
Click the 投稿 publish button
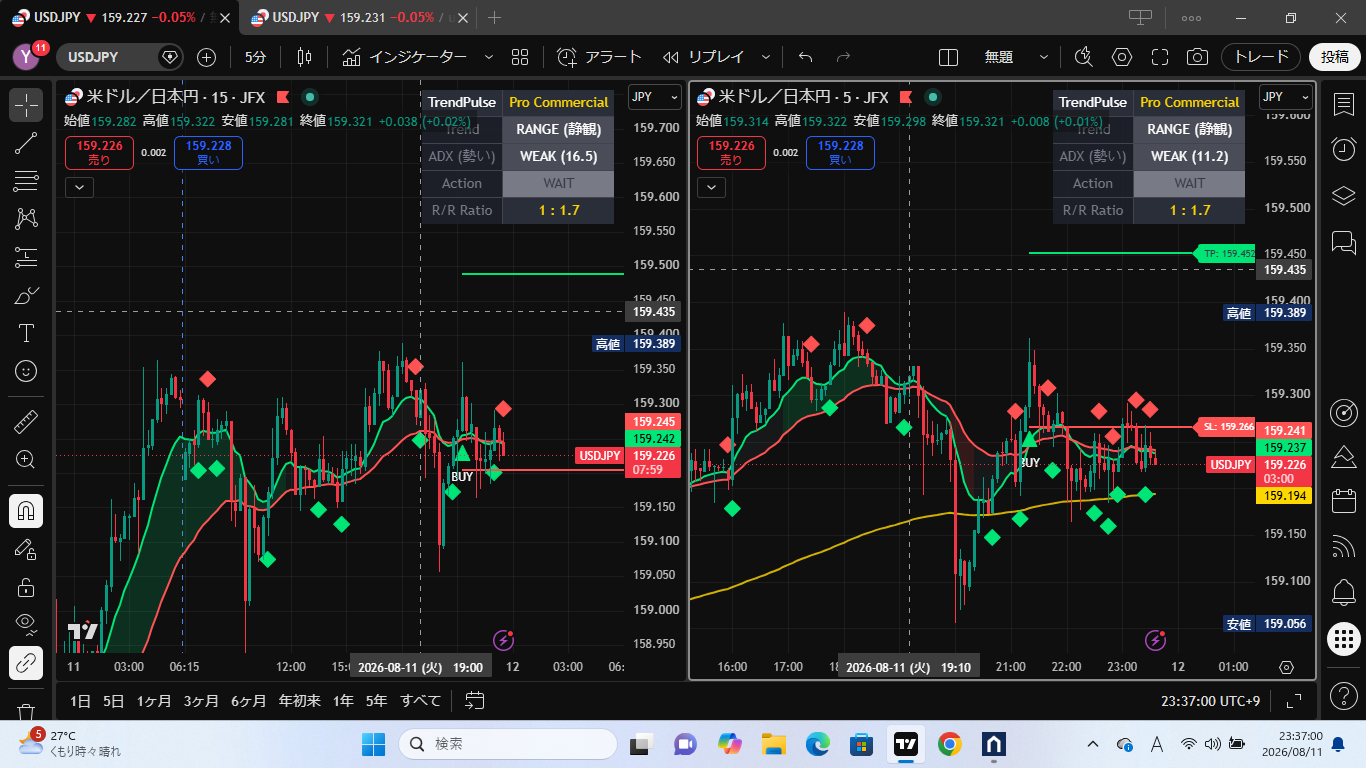(1335, 57)
